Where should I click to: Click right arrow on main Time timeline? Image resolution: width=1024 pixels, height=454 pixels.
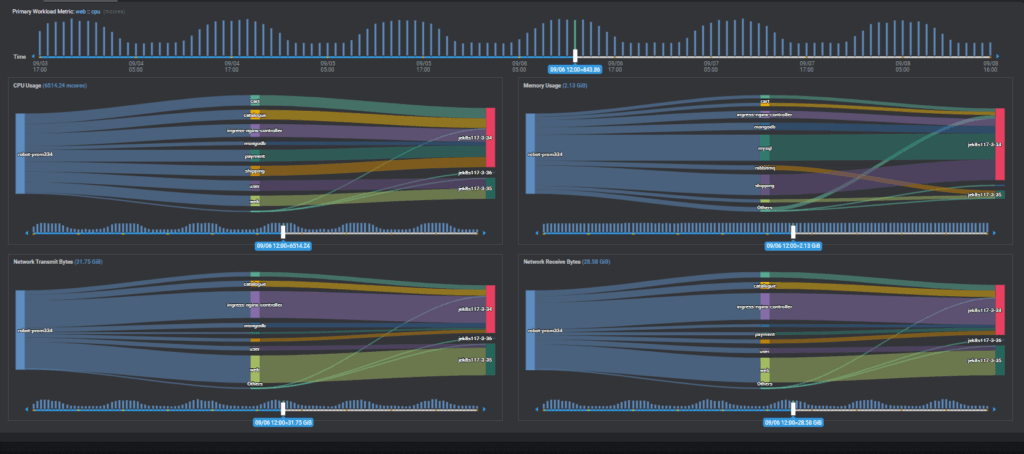[x=996, y=56]
